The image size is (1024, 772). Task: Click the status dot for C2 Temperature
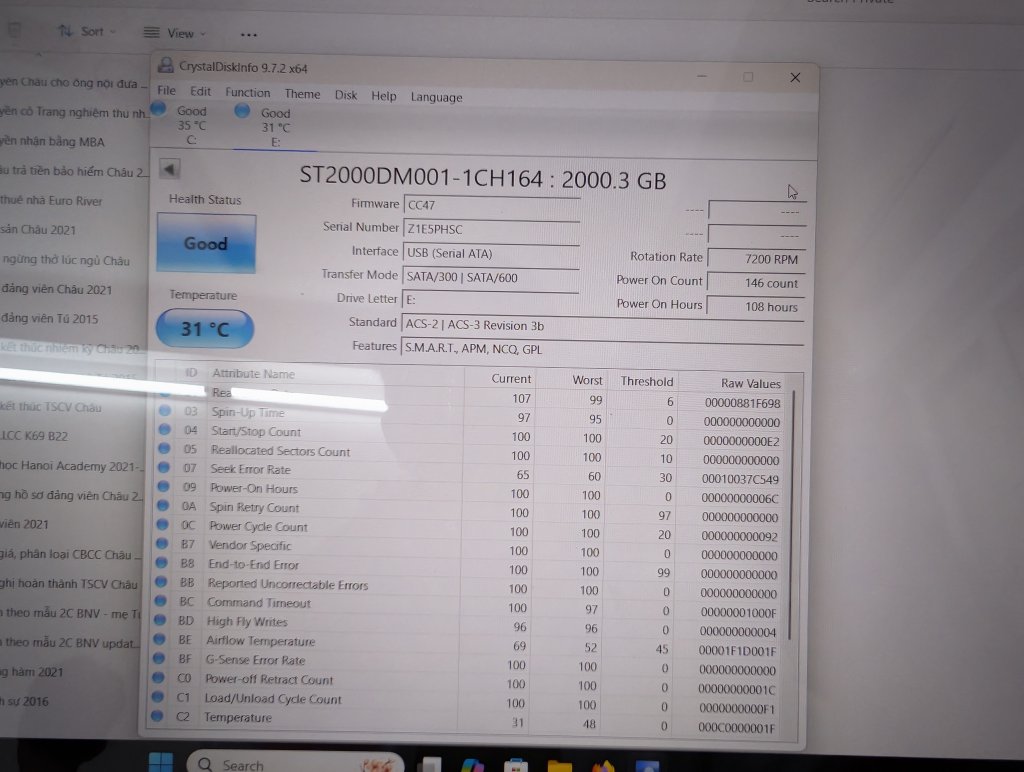click(x=156, y=715)
